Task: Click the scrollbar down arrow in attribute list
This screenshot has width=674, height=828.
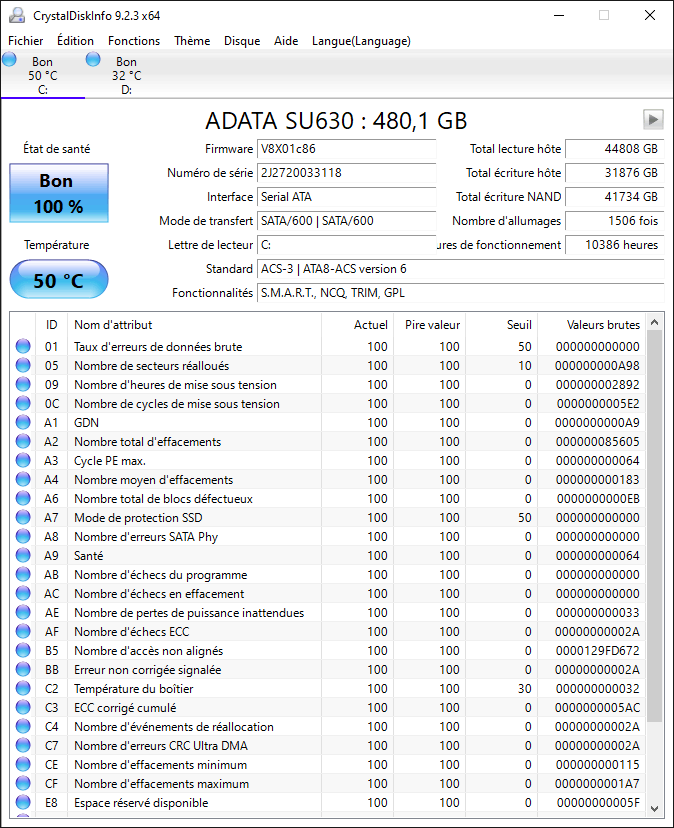Action: pyautogui.click(x=654, y=808)
